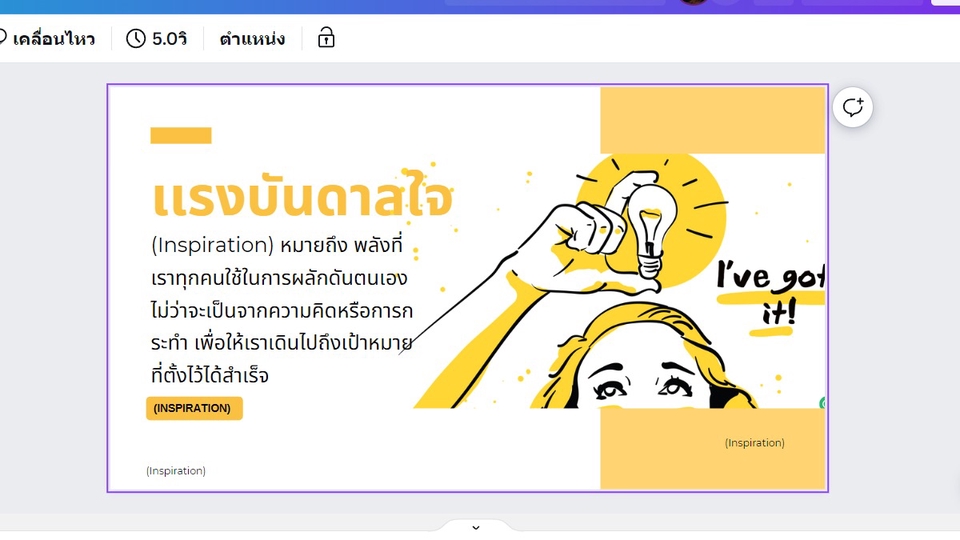Select the small yellow bar above heading
The height and width of the screenshot is (540, 960).
click(x=181, y=135)
